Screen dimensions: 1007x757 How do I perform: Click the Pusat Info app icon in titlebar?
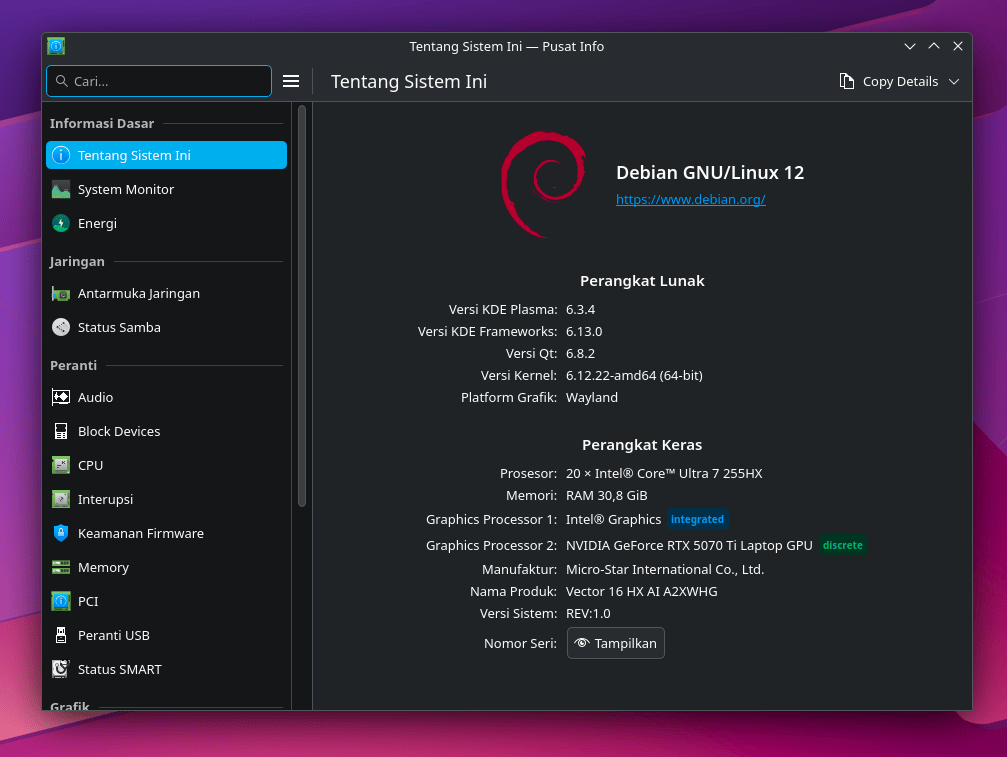pos(56,46)
